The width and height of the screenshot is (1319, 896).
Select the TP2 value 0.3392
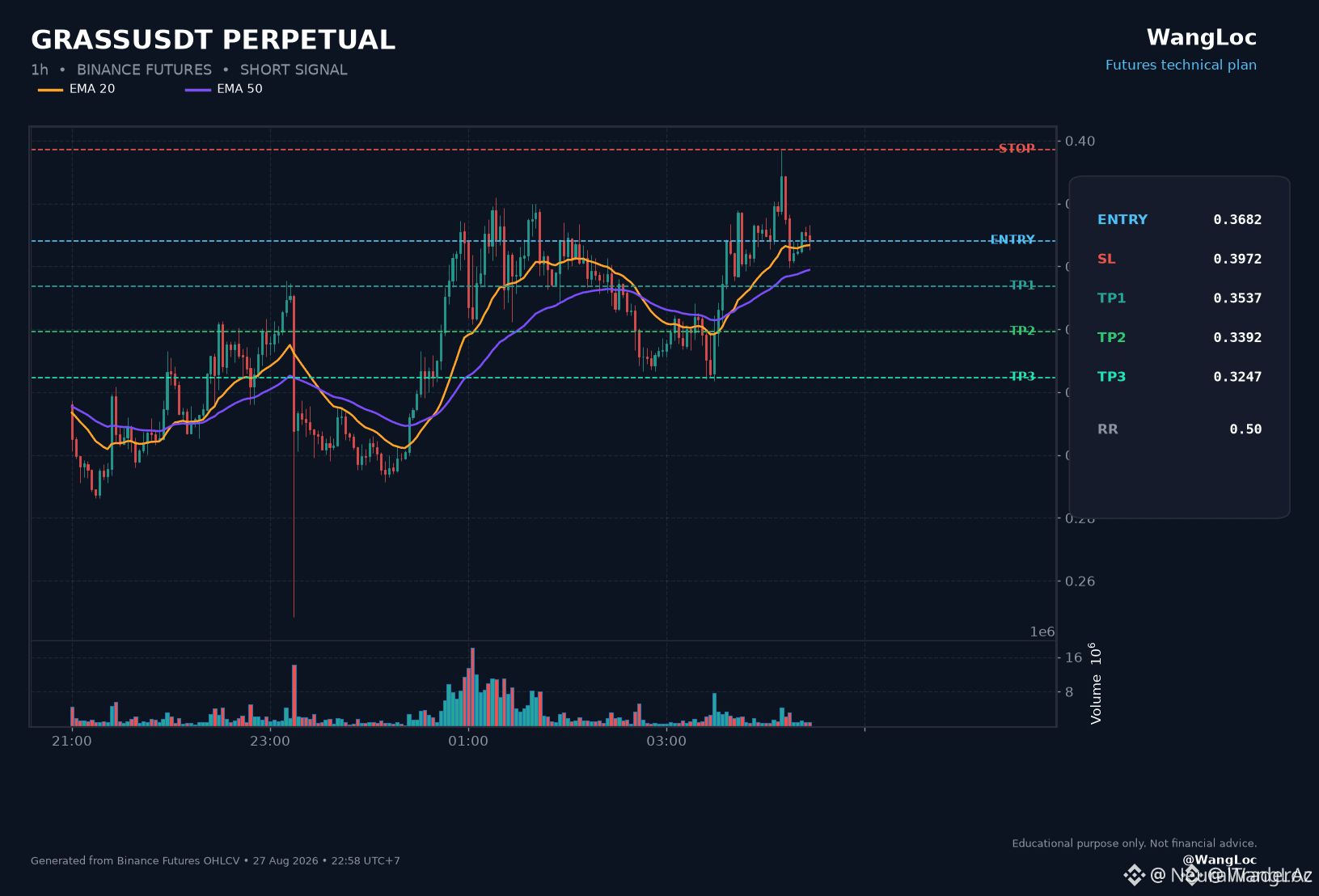point(1237,338)
